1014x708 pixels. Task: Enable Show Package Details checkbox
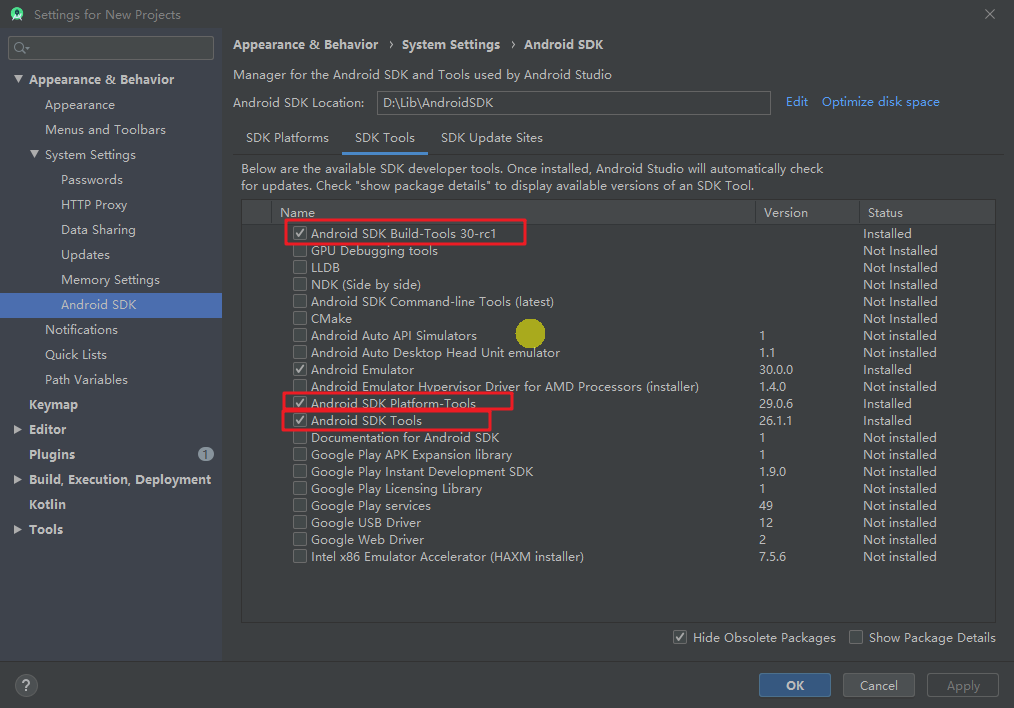pos(856,638)
